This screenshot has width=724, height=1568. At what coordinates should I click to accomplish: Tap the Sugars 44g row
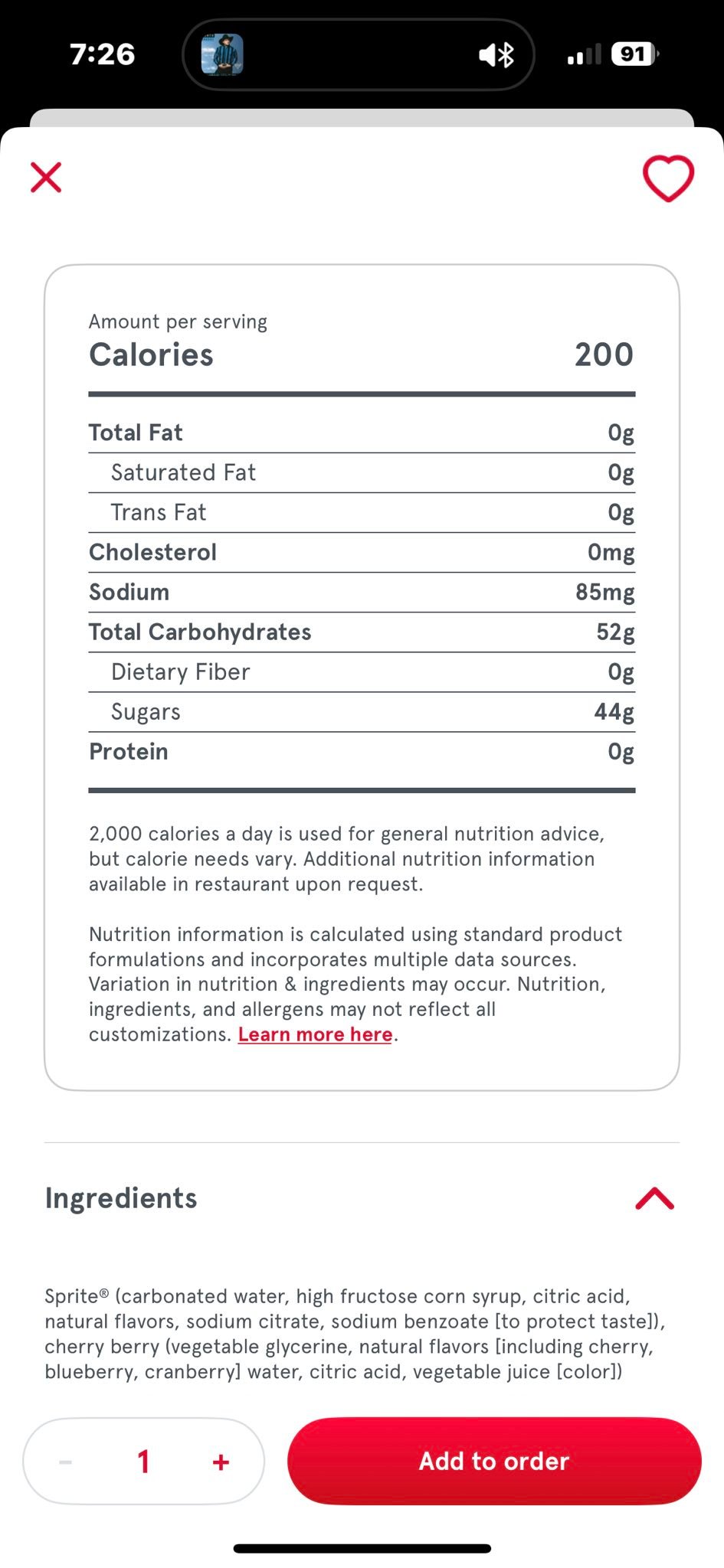[x=362, y=712]
